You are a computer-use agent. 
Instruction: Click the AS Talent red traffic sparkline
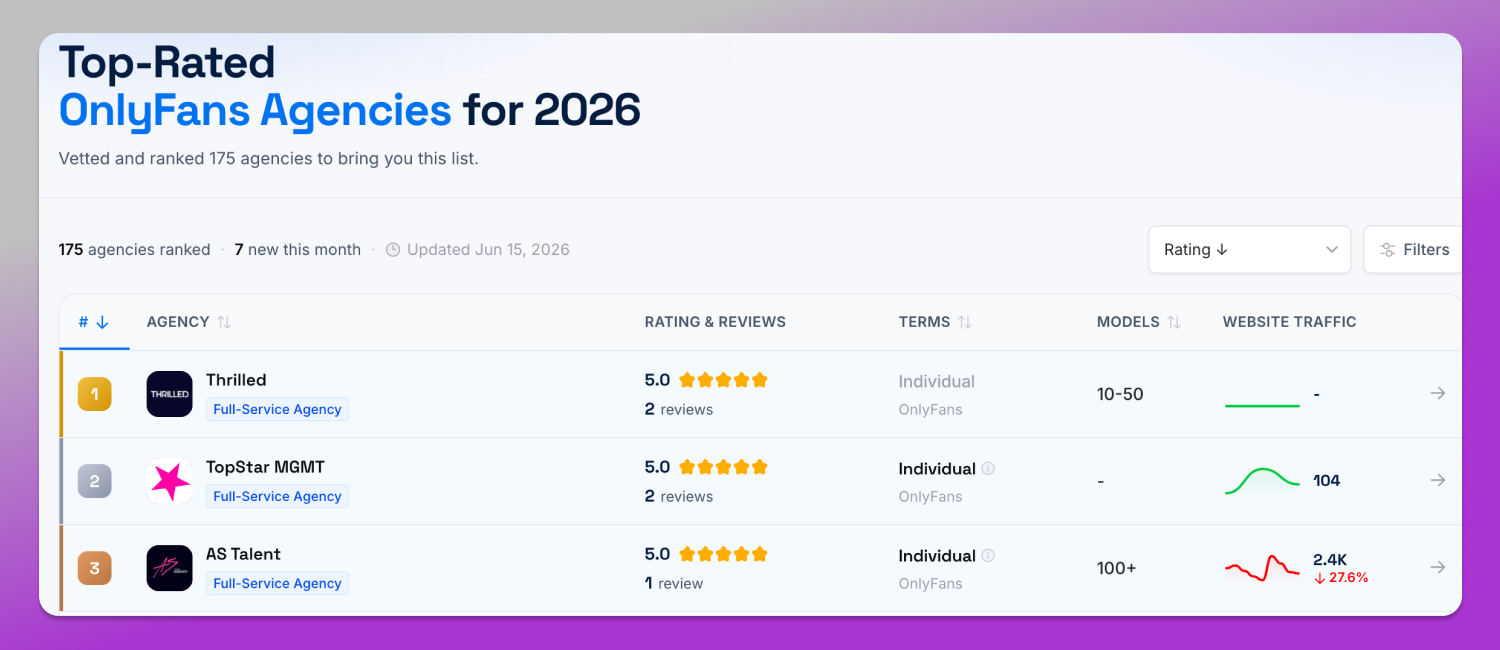tap(1262, 569)
